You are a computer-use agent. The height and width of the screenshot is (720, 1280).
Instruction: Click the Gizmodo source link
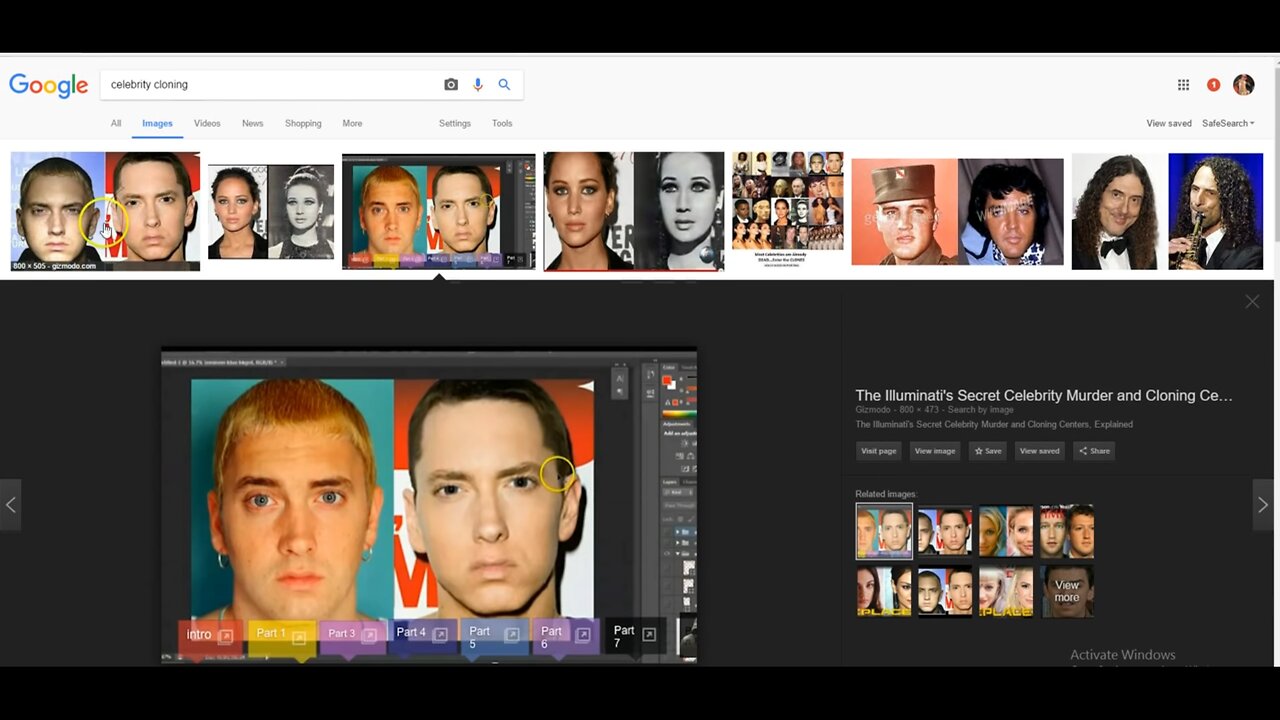click(x=872, y=409)
